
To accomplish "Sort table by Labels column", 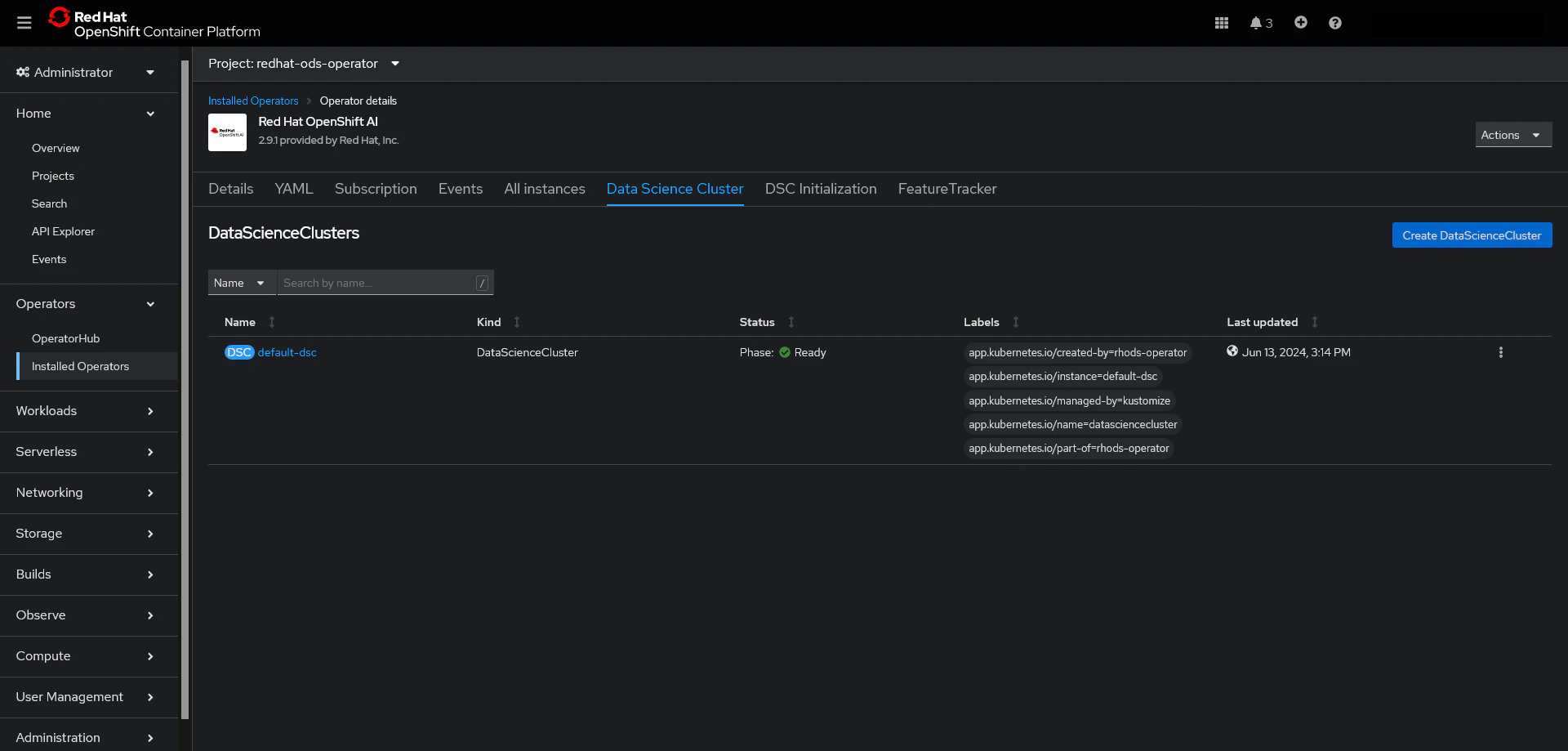I will click(x=991, y=322).
